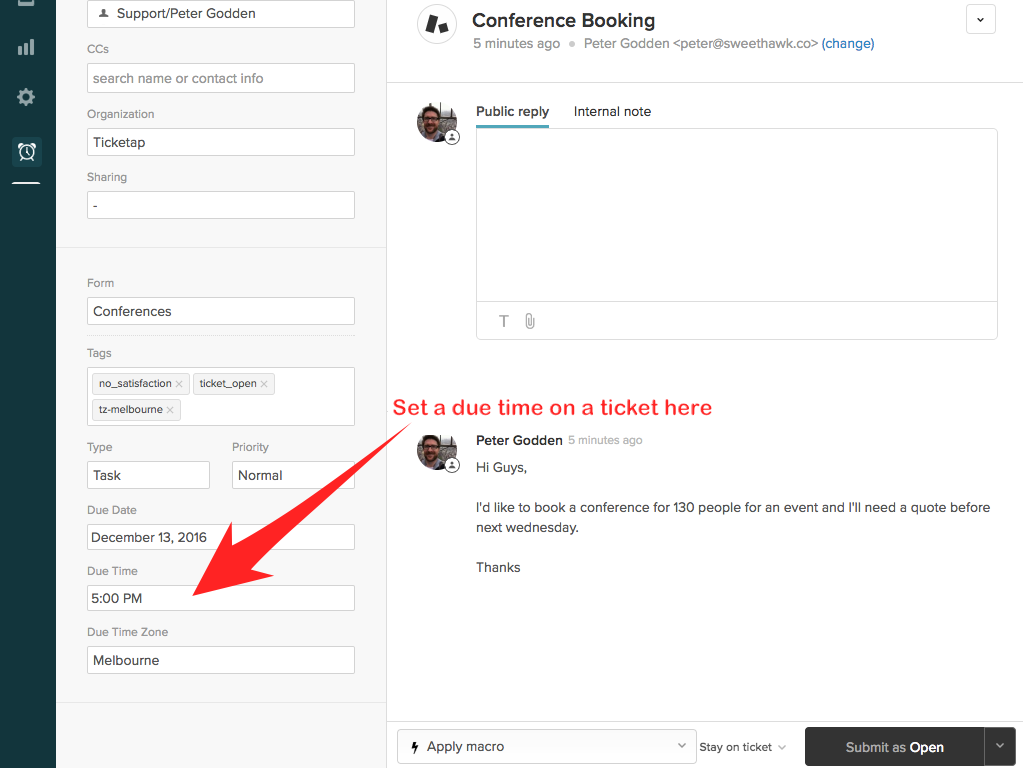
Task: Click the change requester link
Action: point(848,44)
